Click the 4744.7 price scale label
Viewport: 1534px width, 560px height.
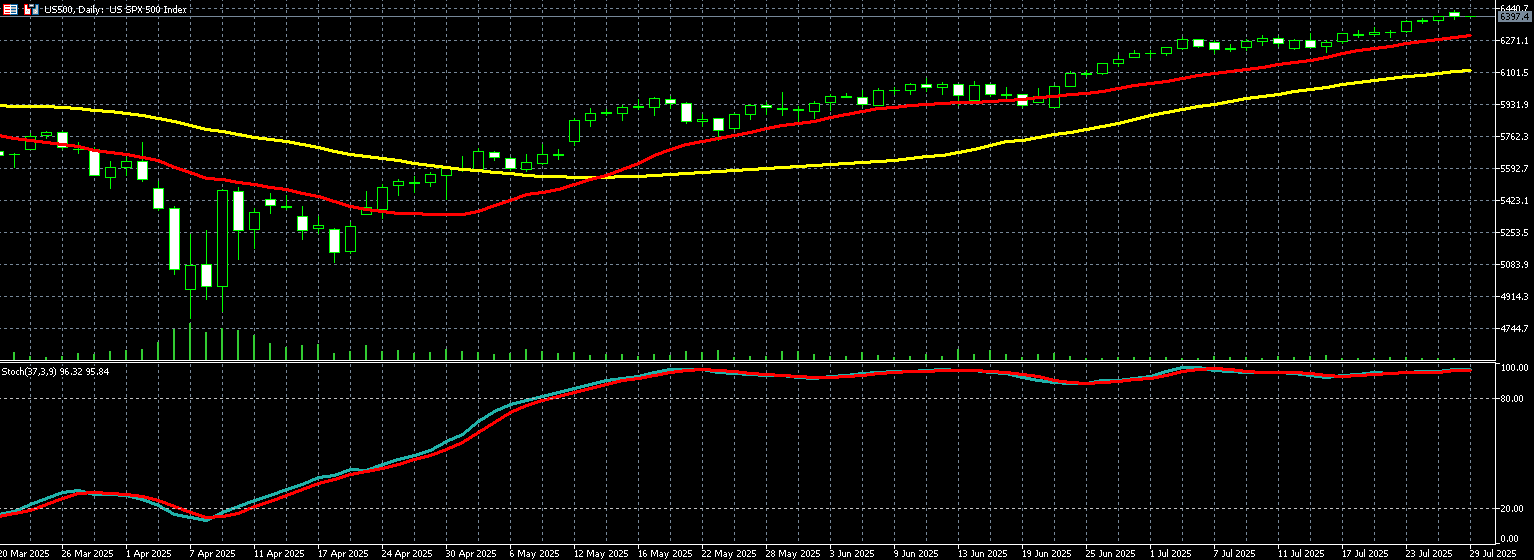tap(1511, 329)
